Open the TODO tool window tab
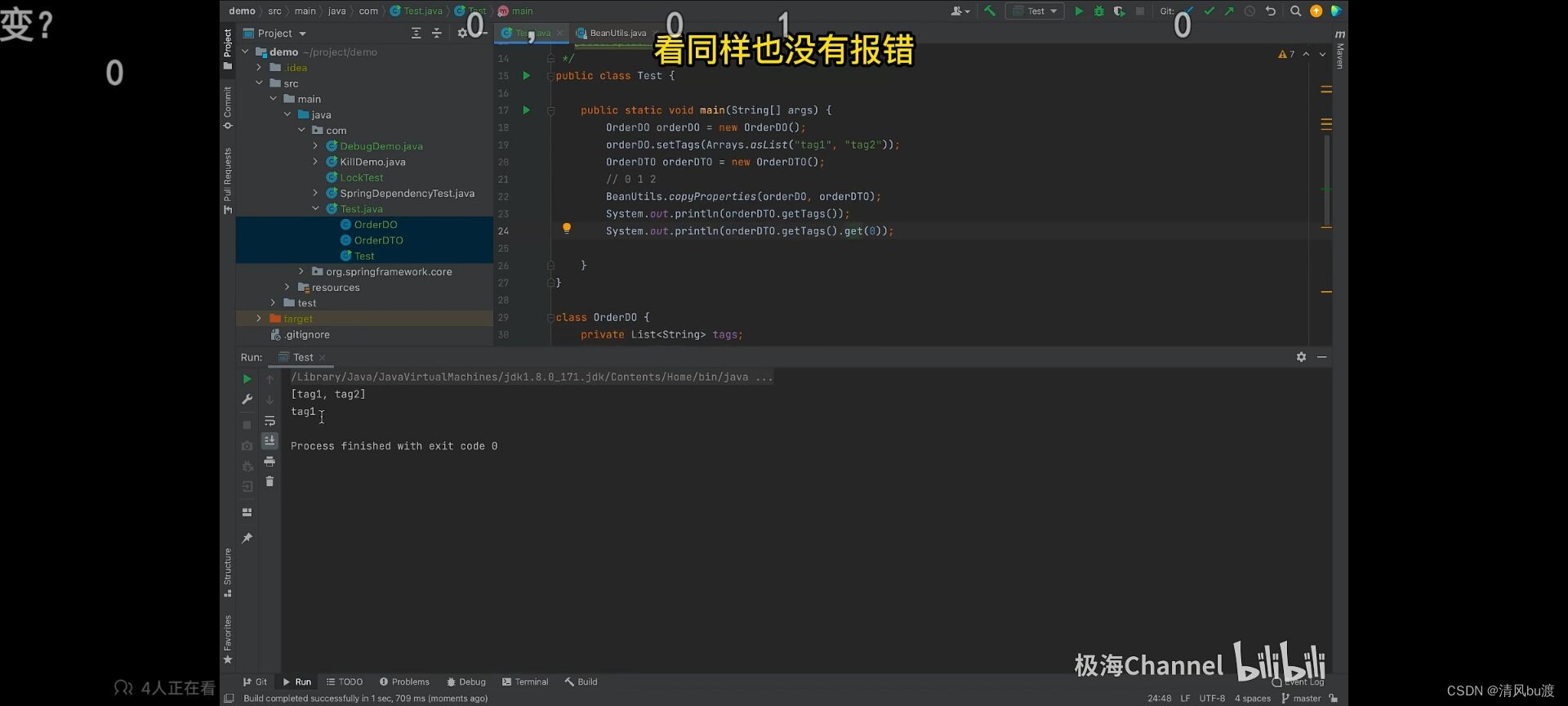Viewport: 1568px width, 706px height. [x=345, y=682]
